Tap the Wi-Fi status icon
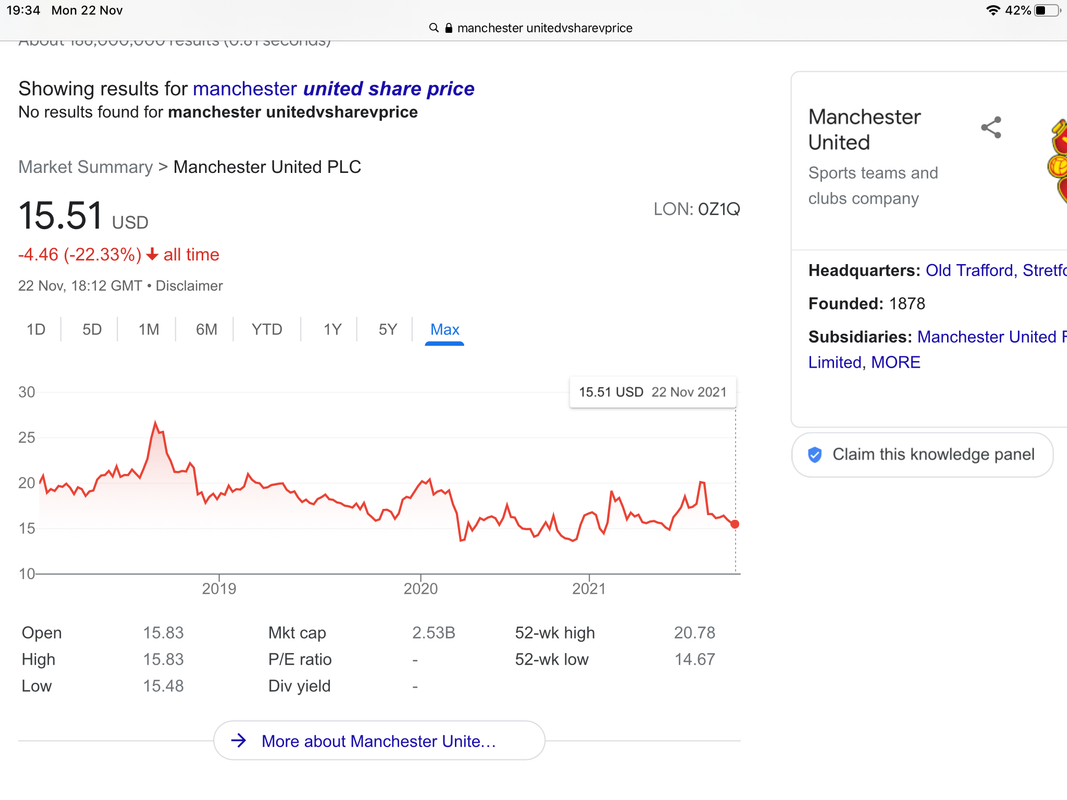Viewport: 1067px width, 800px height. (993, 10)
